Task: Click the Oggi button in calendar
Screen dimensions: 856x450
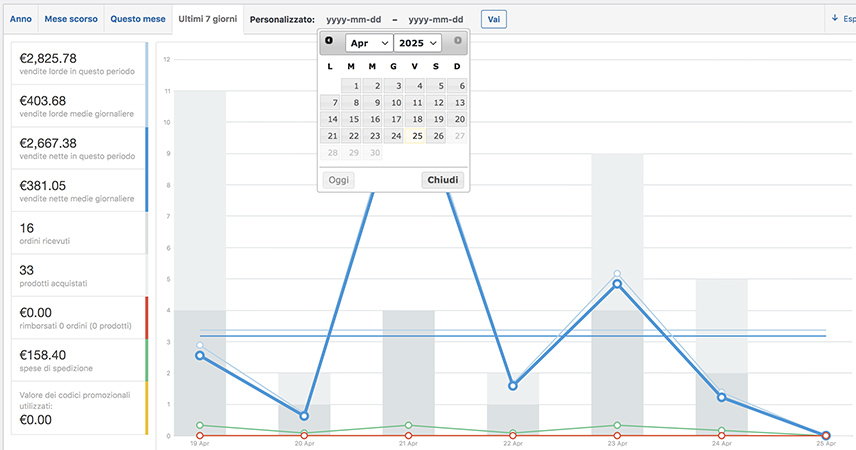Action: point(339,180)
